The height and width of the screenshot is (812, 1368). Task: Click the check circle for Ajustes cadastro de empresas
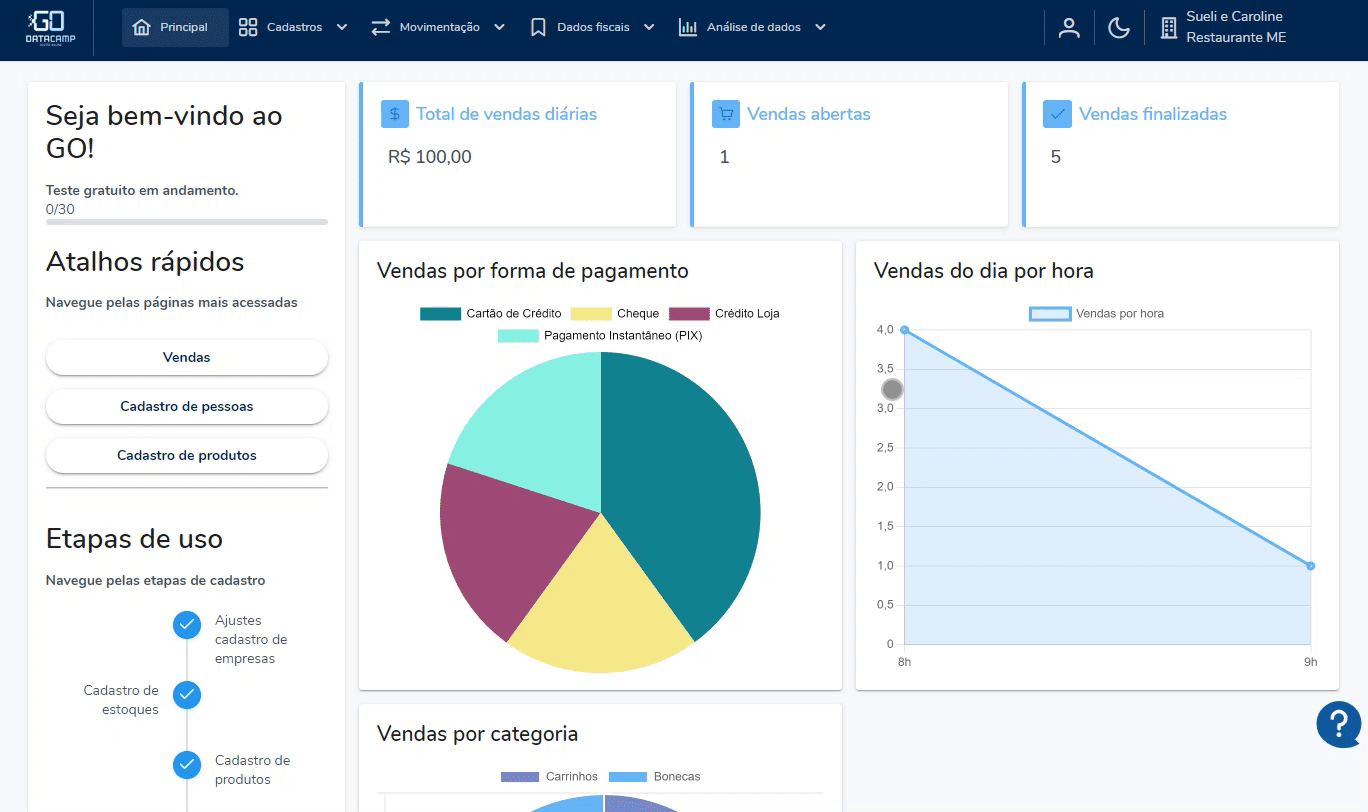coord(187,625)
